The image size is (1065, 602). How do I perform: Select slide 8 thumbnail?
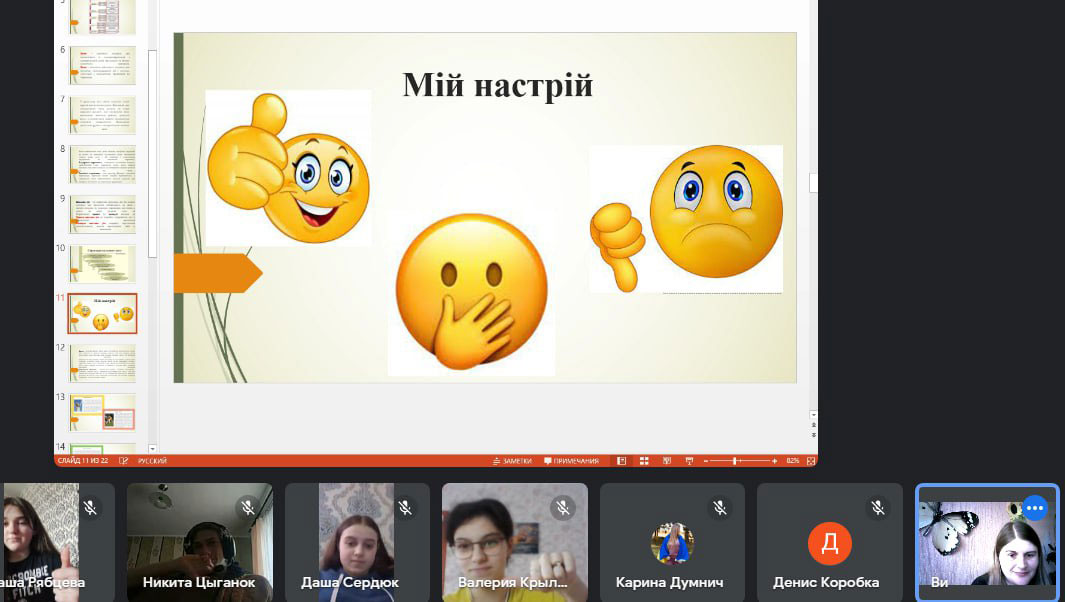tap(103, 164)
